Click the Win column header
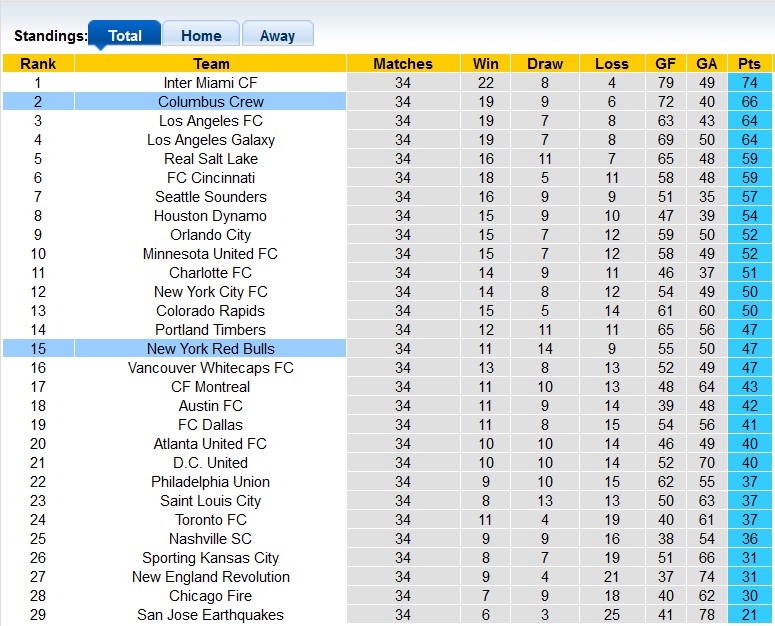775x626 pixels. (x=486, y=64)
